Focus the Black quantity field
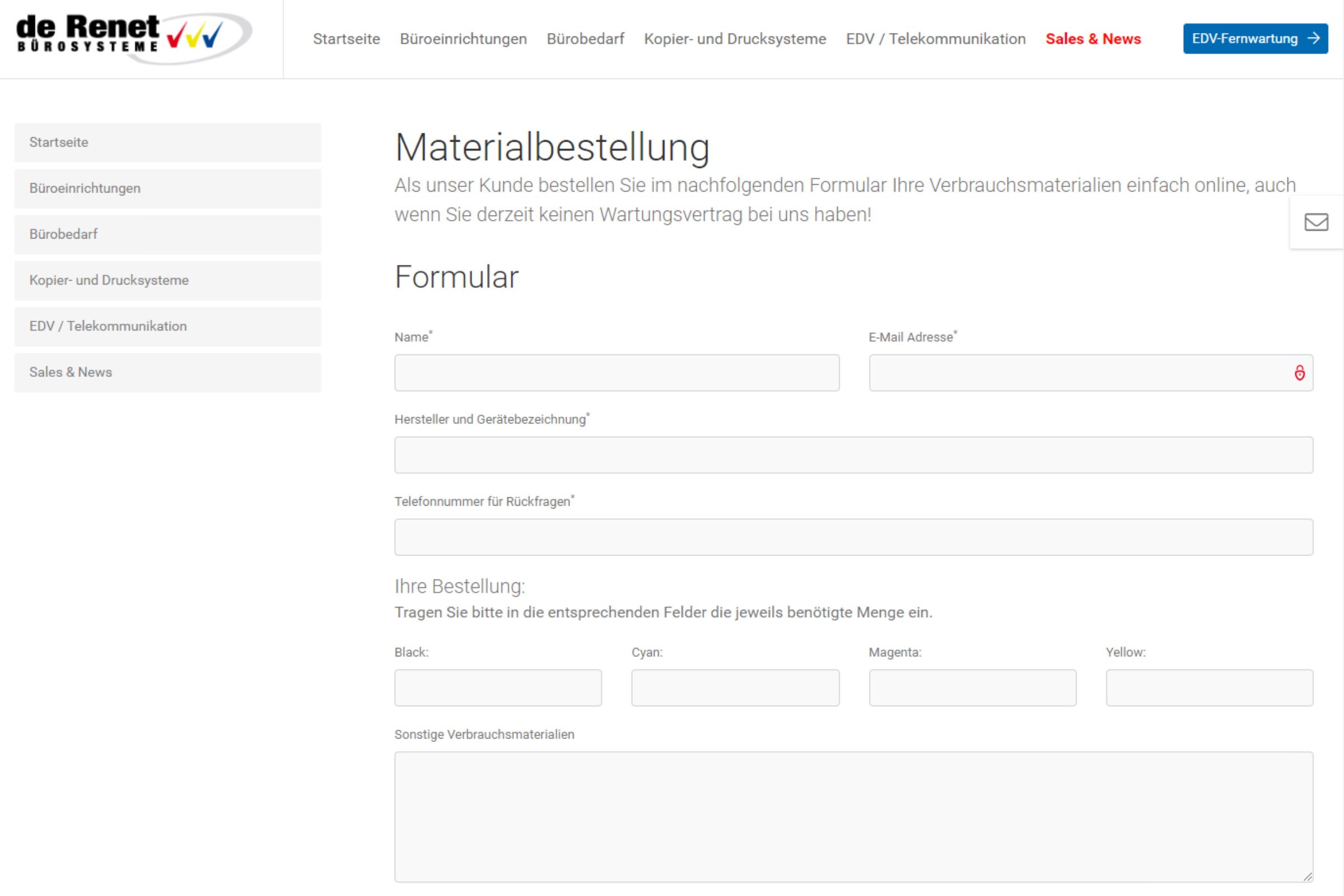Image resolution: width=1344 pixels, height=896 pixels. click(x=498, y=688)
